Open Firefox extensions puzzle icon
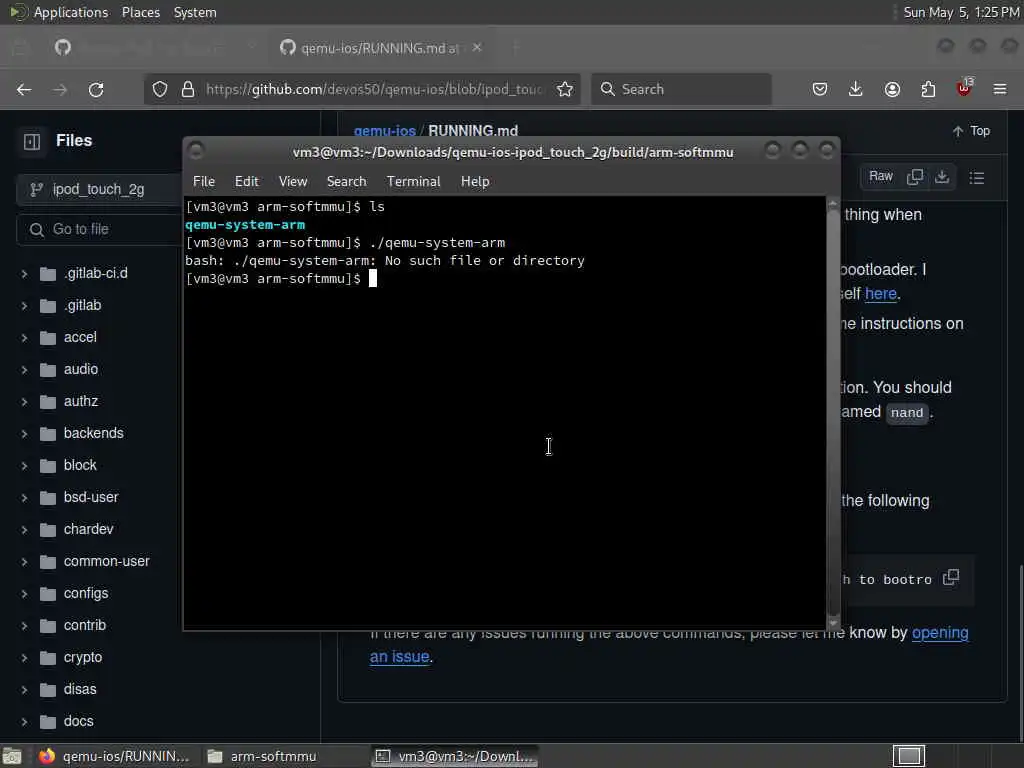1024x768 pixels. [x=928, y=89]
